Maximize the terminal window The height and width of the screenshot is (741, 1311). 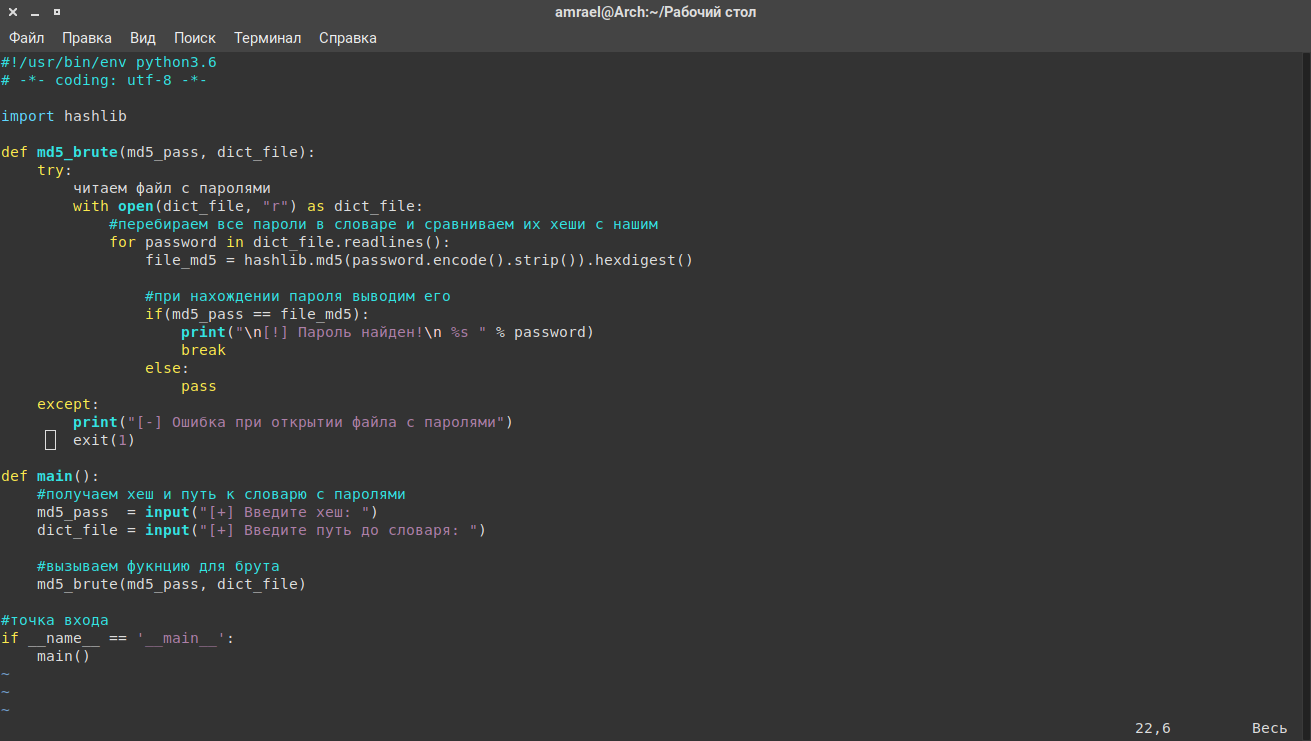pyautogui.click(x=57, y=12)
